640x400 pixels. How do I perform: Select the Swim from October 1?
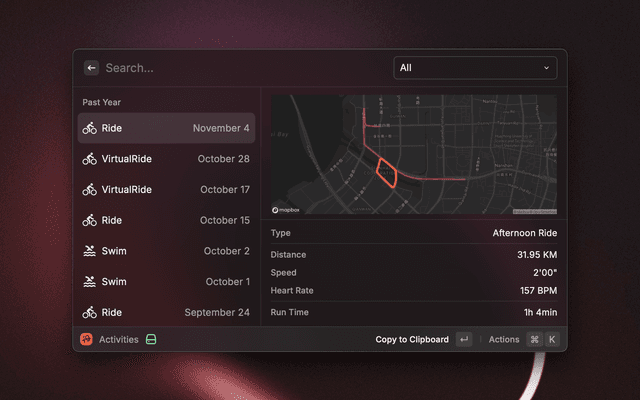pyautogui.click(x=166, y=281)
